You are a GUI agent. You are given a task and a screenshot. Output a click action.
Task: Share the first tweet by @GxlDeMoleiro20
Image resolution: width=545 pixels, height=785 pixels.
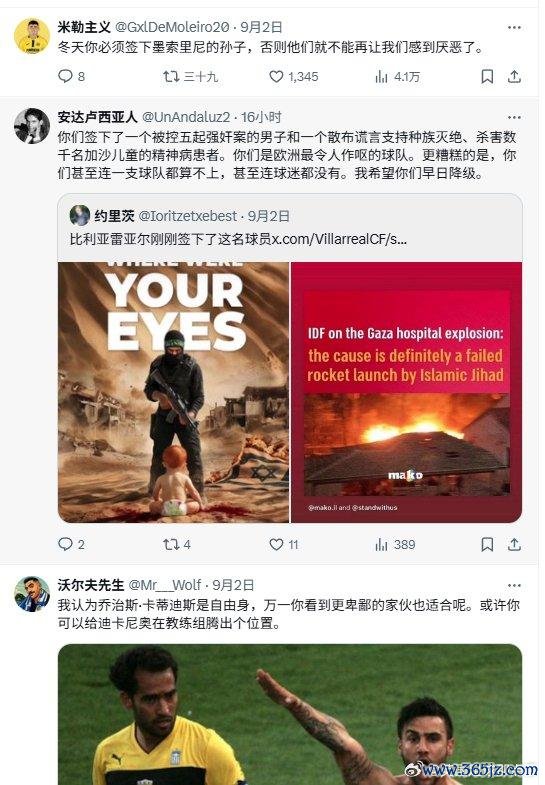(x=514, y=77)
